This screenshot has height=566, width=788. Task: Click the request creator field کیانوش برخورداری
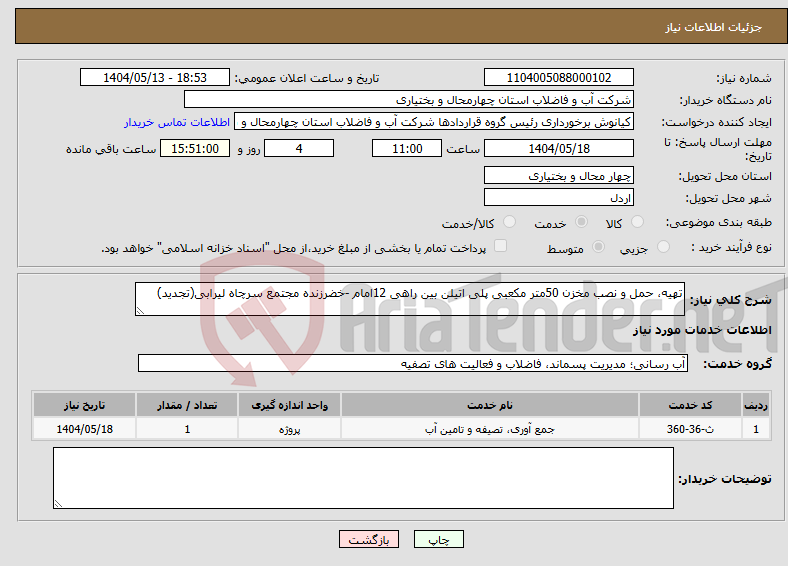coord(434,122)
